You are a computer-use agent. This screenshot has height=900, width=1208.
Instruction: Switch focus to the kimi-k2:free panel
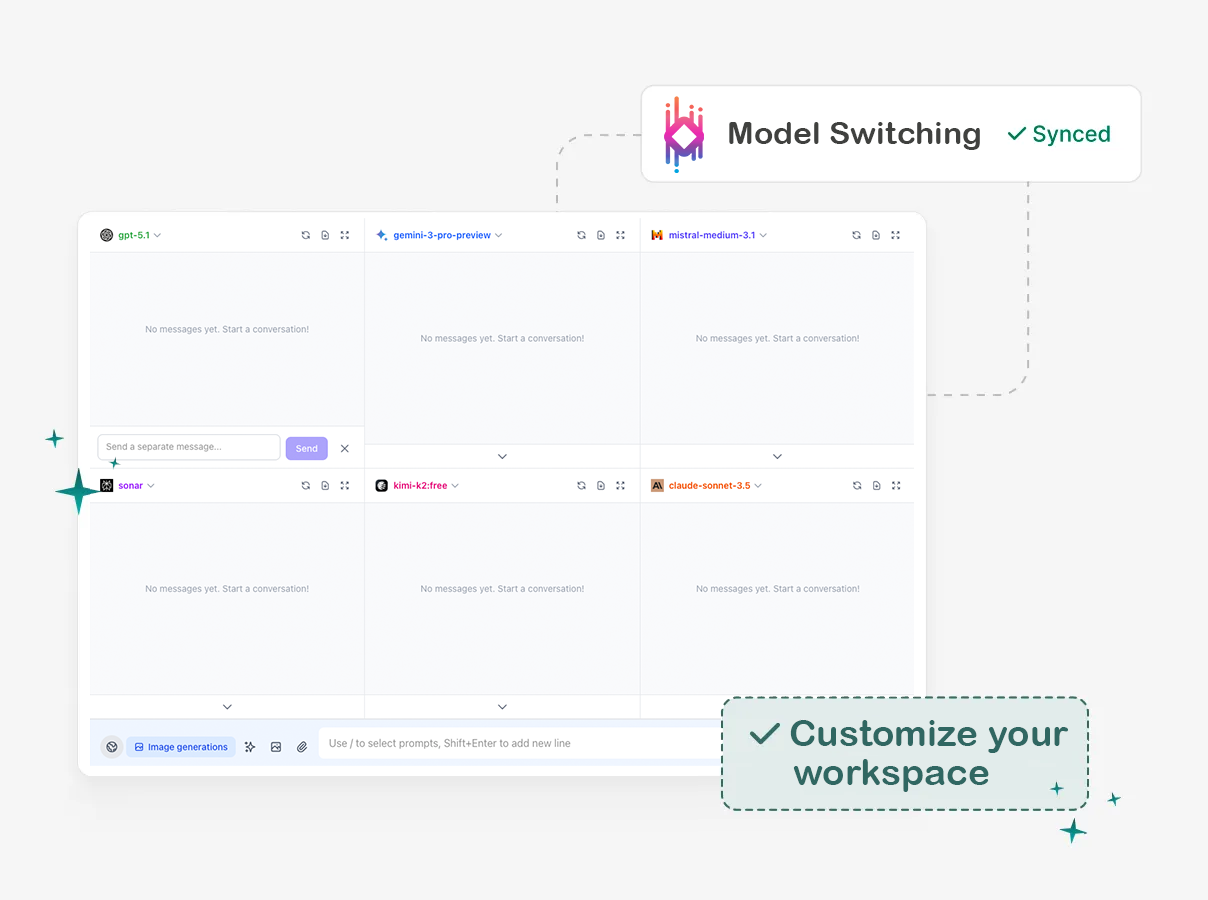point(420,485)
